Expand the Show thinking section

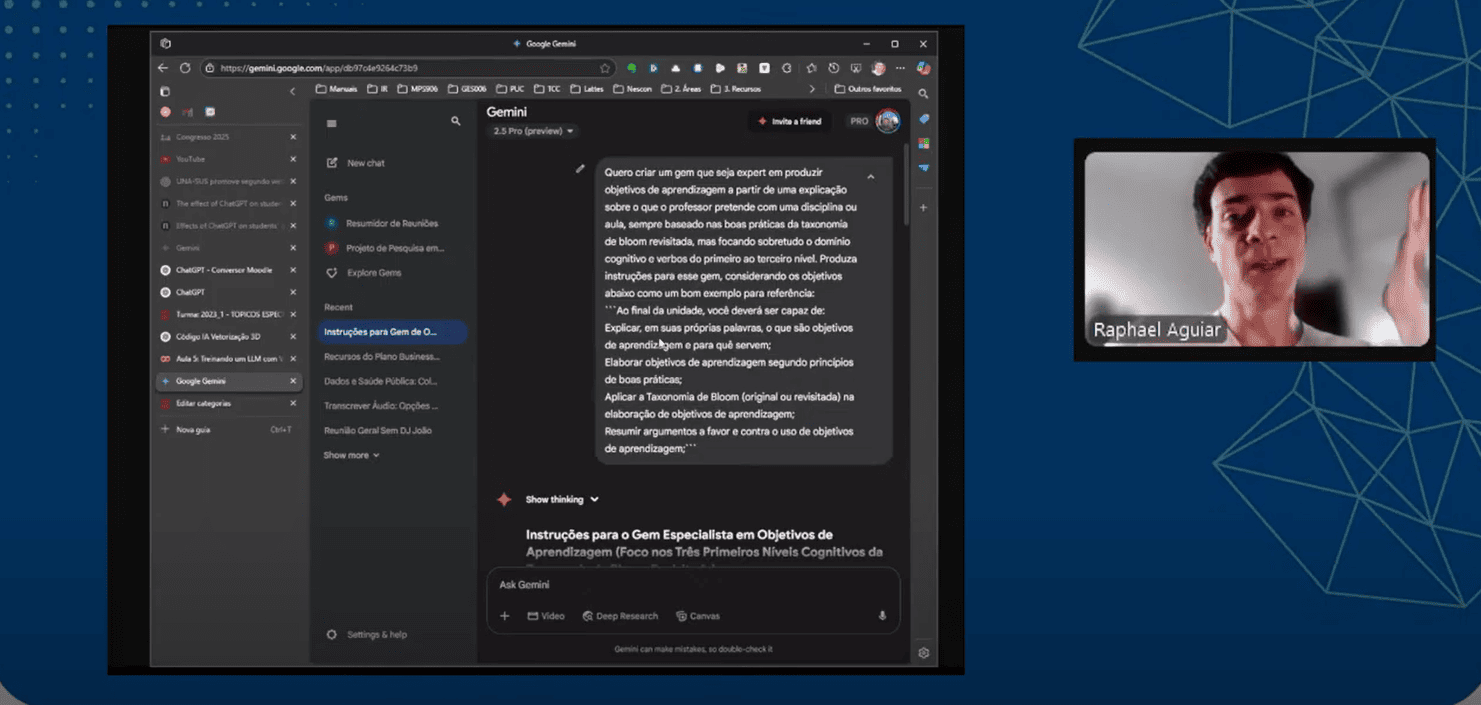tap(562, 499)
